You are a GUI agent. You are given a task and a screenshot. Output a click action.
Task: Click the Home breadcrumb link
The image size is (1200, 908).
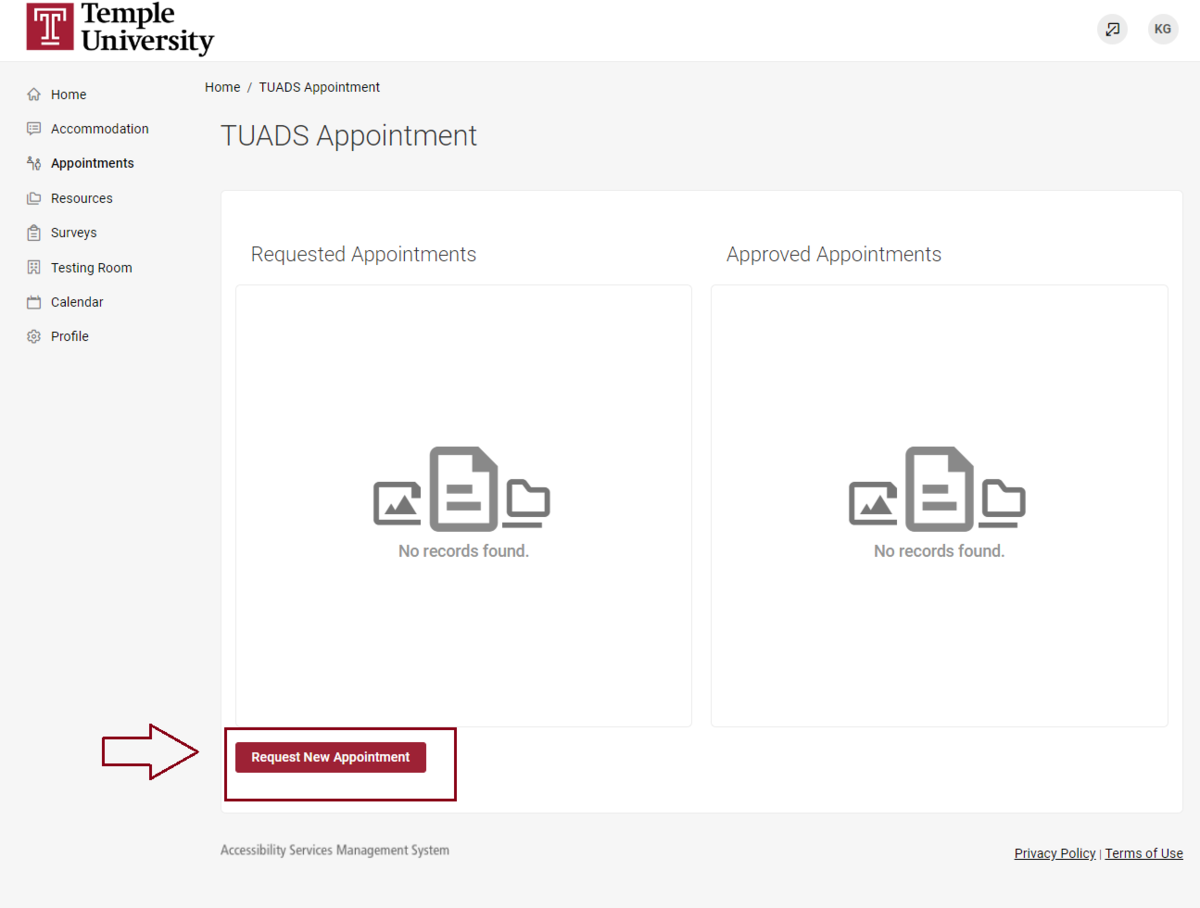click(x=222, y=87)
